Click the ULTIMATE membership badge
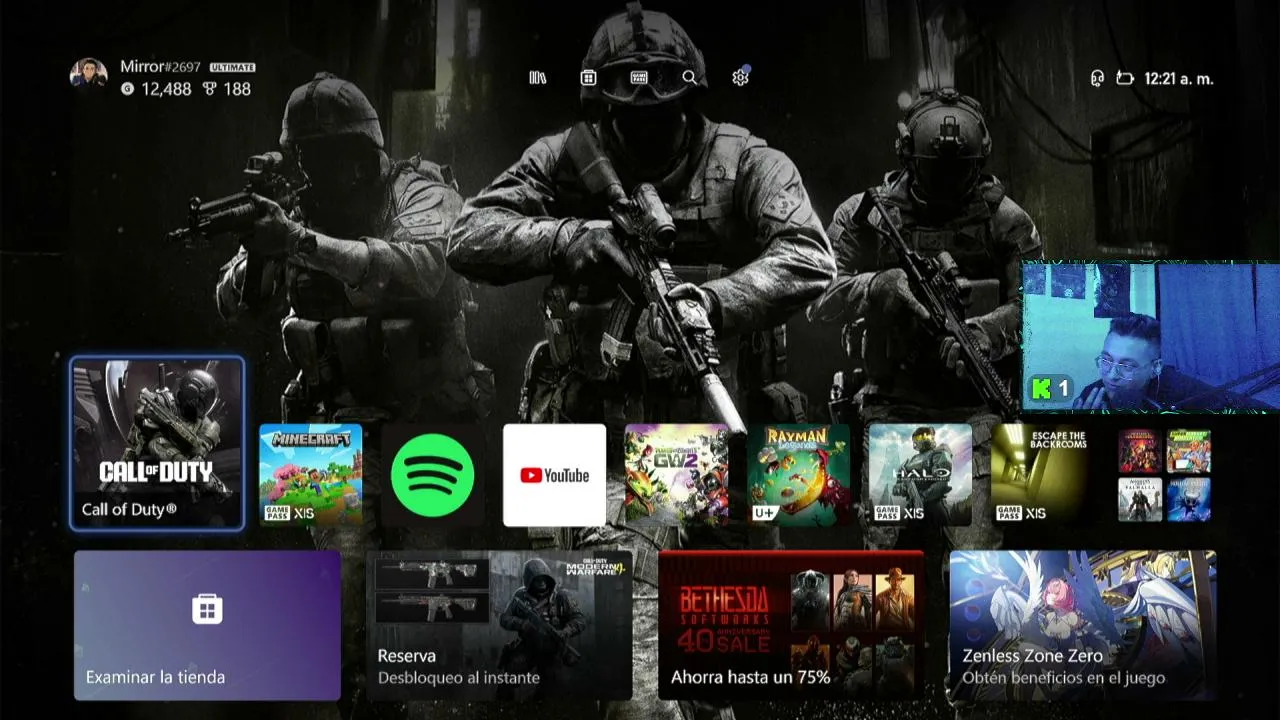Screen dimensions: 1280x720 [x=232, y=67]
